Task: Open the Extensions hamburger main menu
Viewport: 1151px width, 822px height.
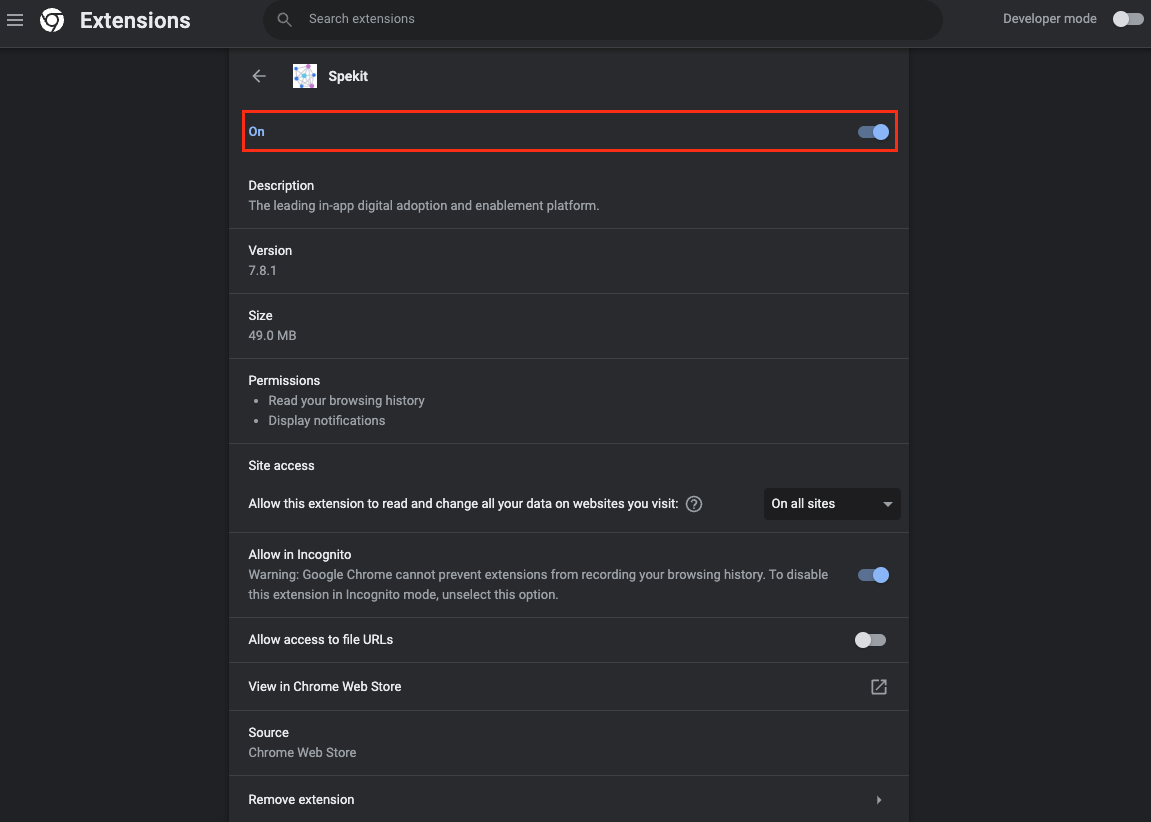Action: click(15, 20)
